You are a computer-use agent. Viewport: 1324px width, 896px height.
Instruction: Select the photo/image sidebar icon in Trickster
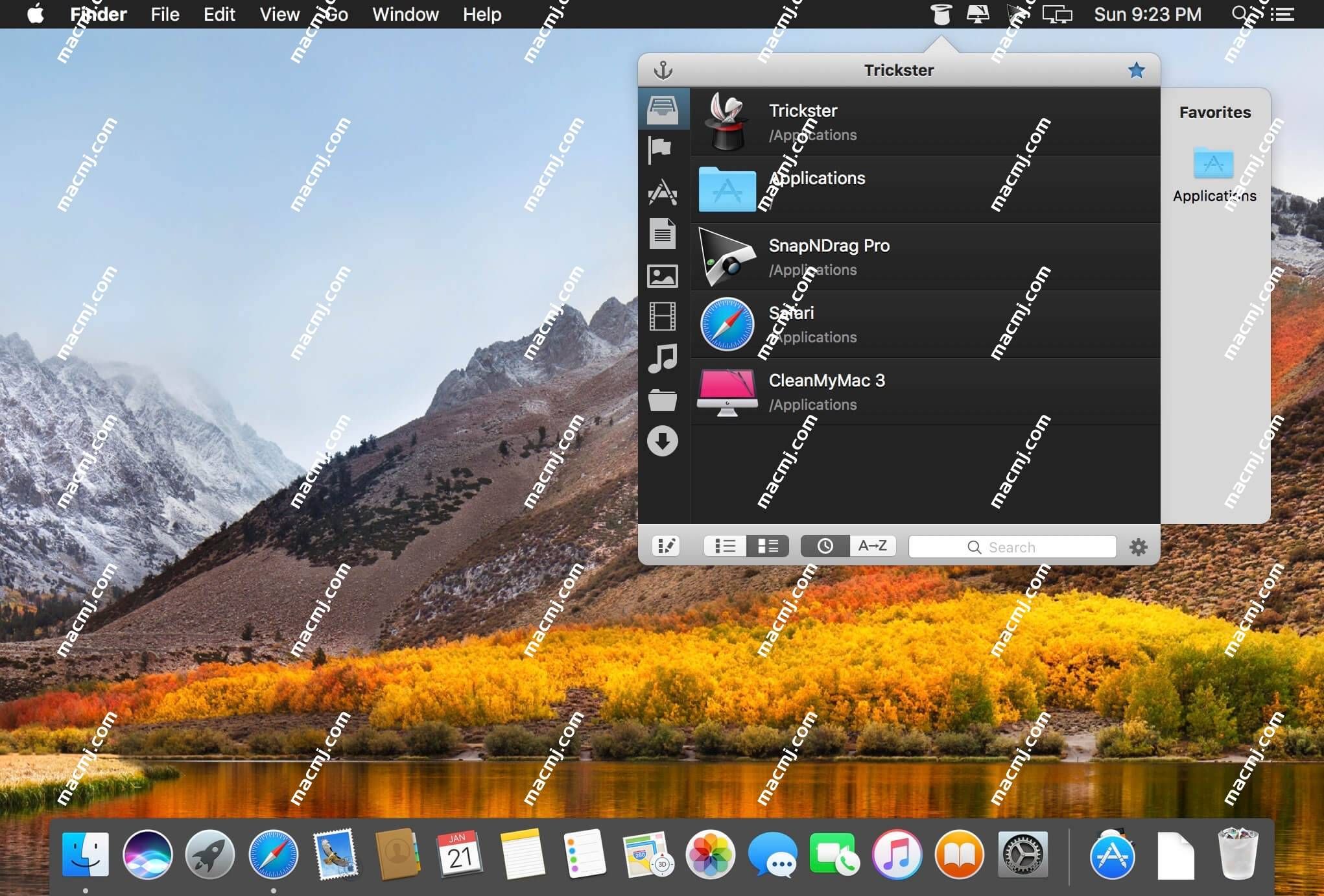point(662,275)
